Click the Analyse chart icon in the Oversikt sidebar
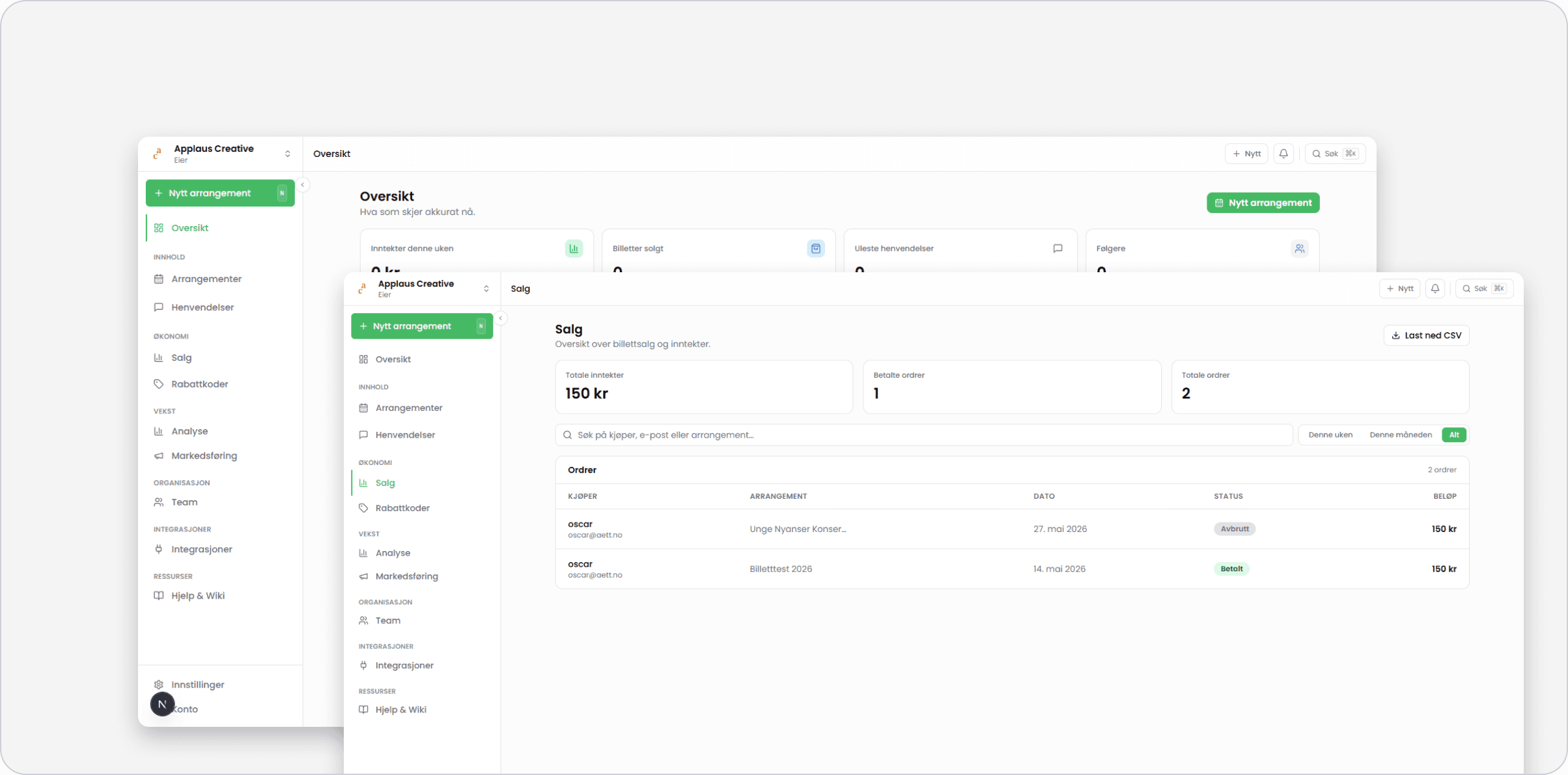 (159, 431)
